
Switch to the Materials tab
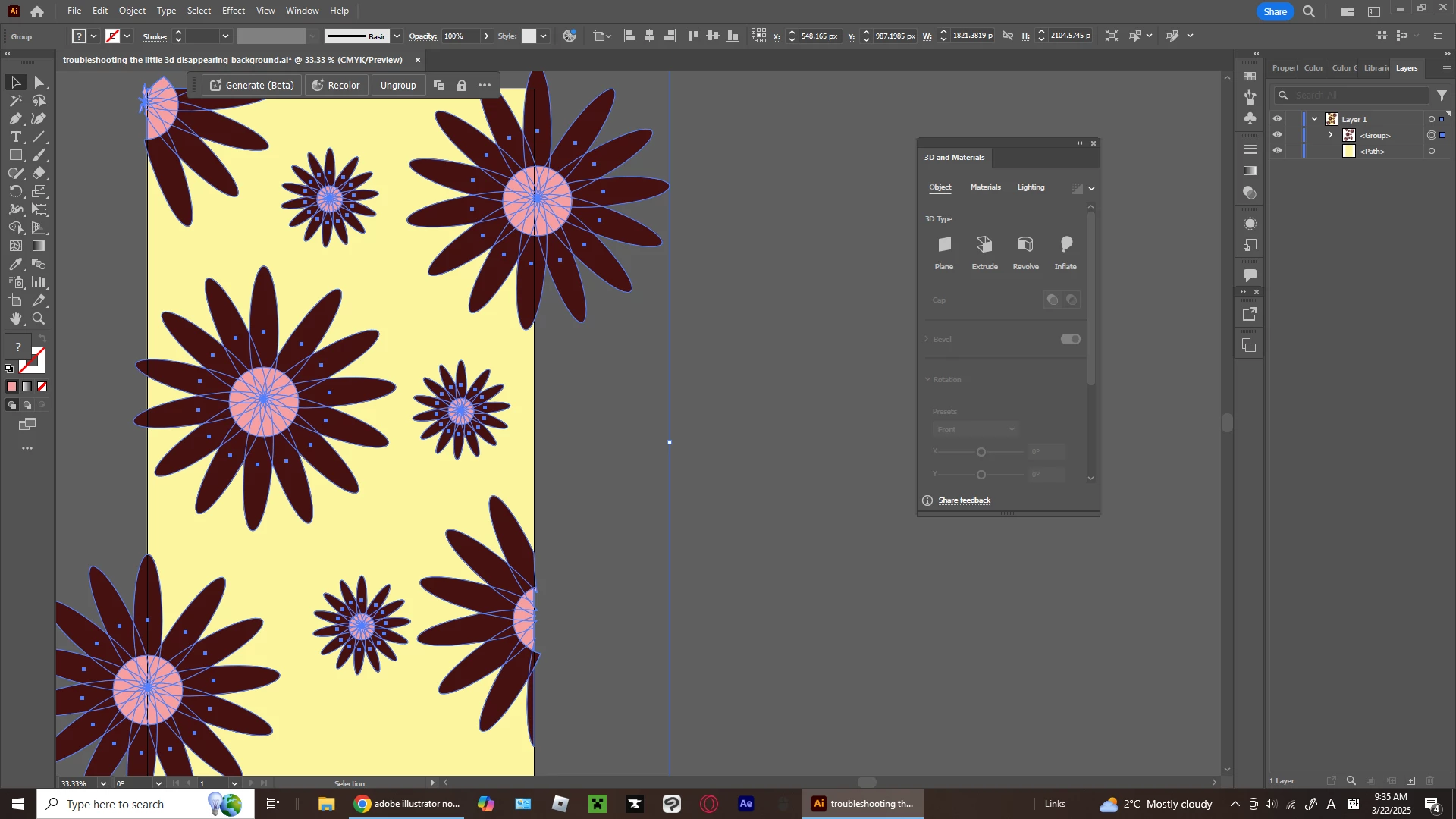tap(985, 187)
